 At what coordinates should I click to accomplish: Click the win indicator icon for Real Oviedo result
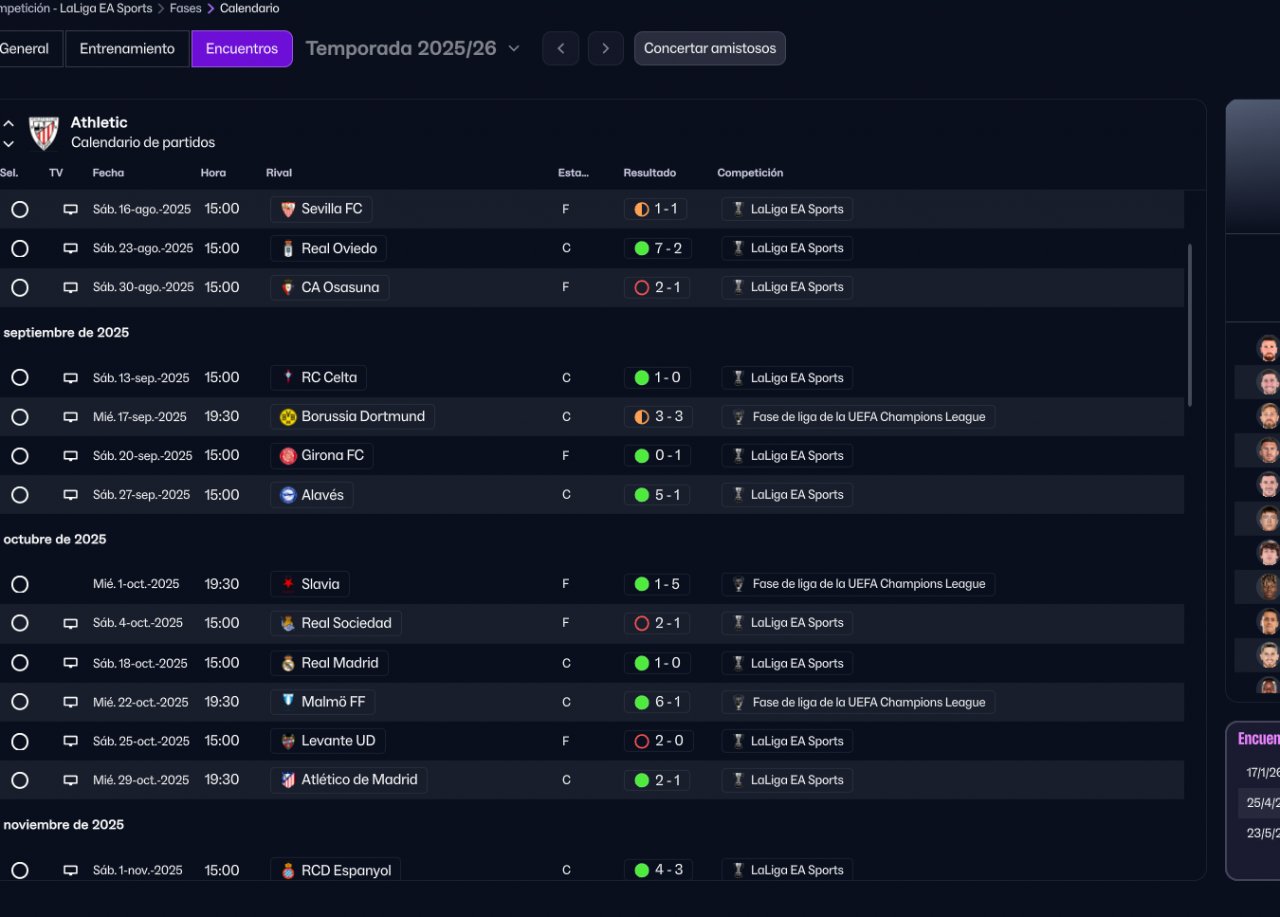pyautogui.click(x=642, y=248)
